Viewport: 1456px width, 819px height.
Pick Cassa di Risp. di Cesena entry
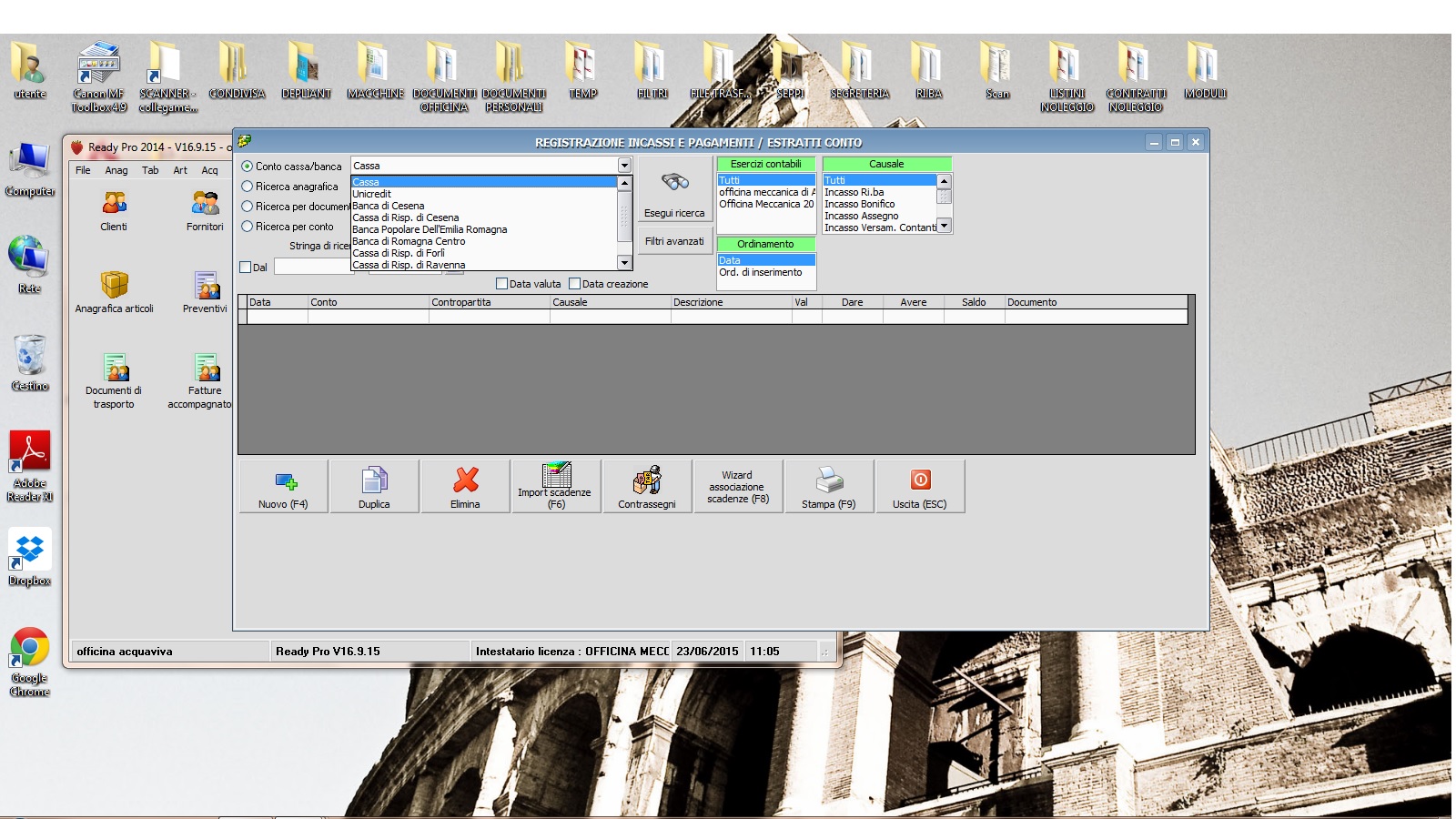[484, 217]
